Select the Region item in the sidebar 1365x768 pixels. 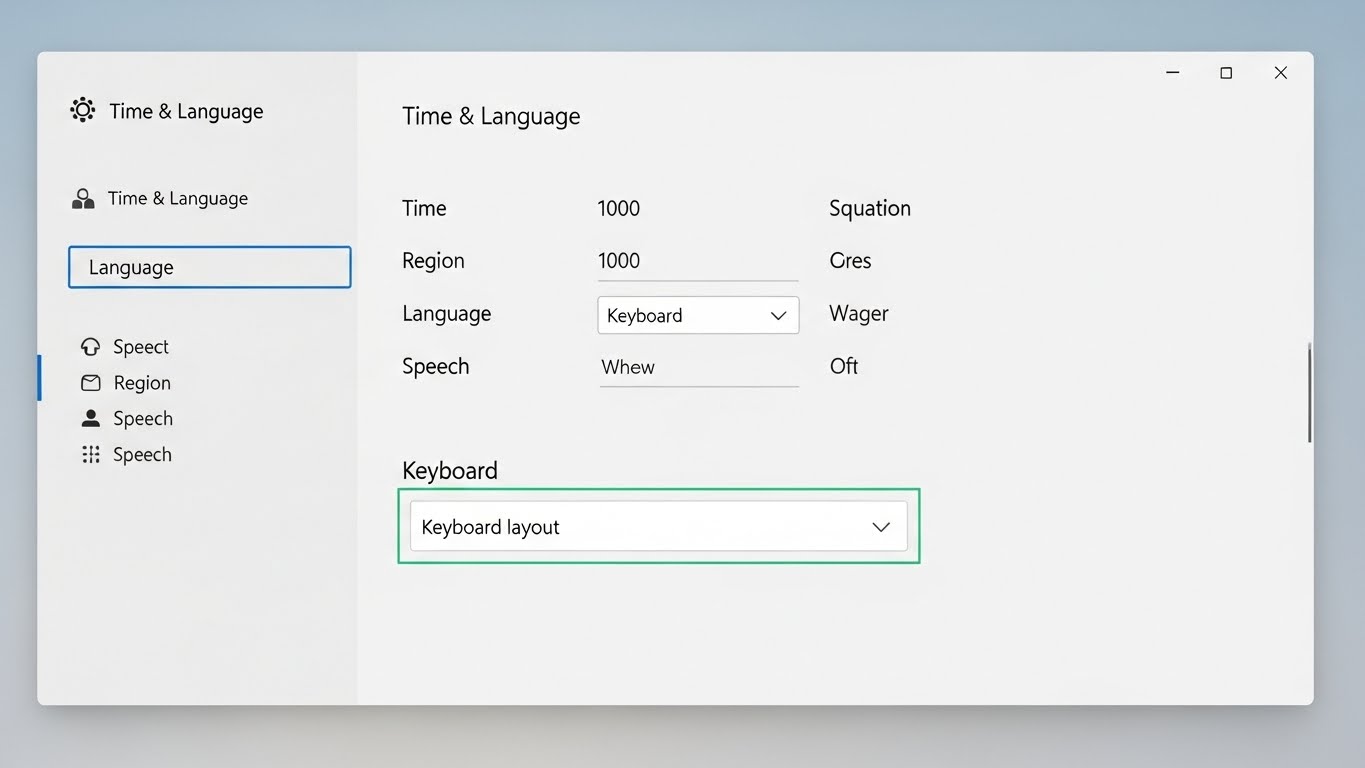pyautogui.click(x=142, y=383)
